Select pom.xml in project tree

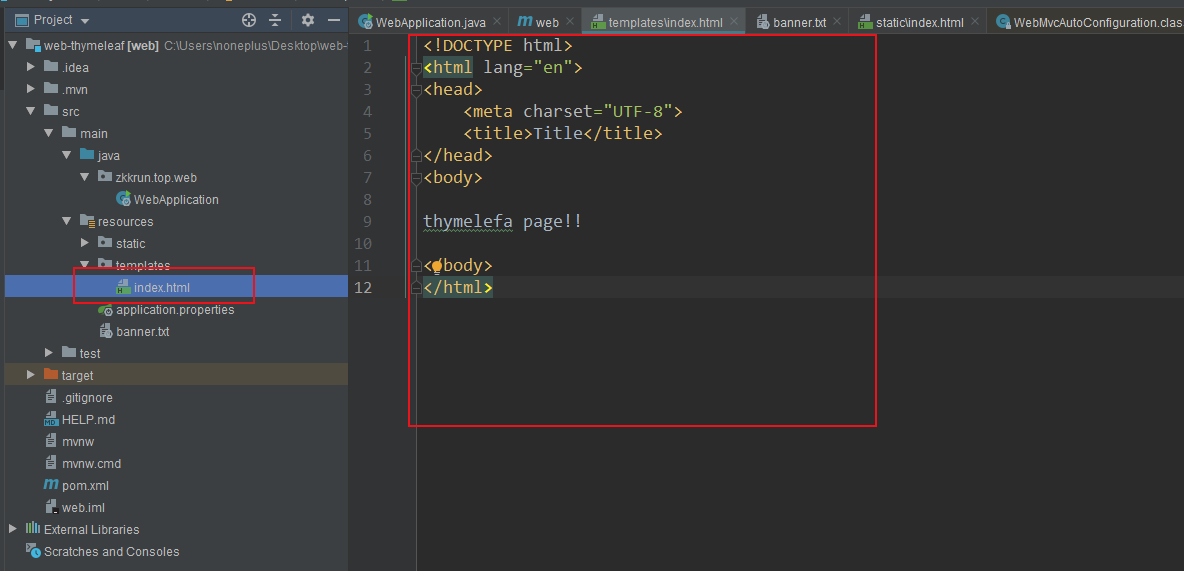(x=85, y=486)
